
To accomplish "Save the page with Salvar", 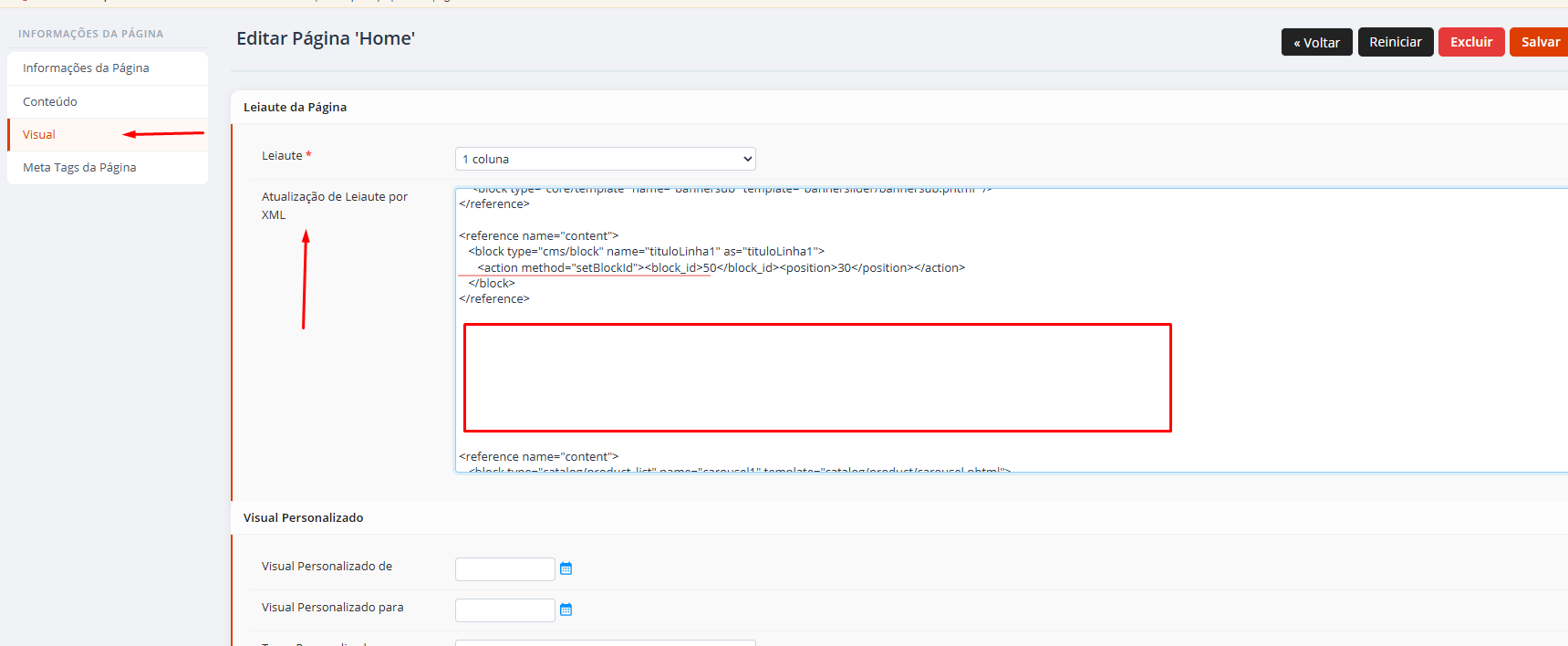I will 1540,42.
